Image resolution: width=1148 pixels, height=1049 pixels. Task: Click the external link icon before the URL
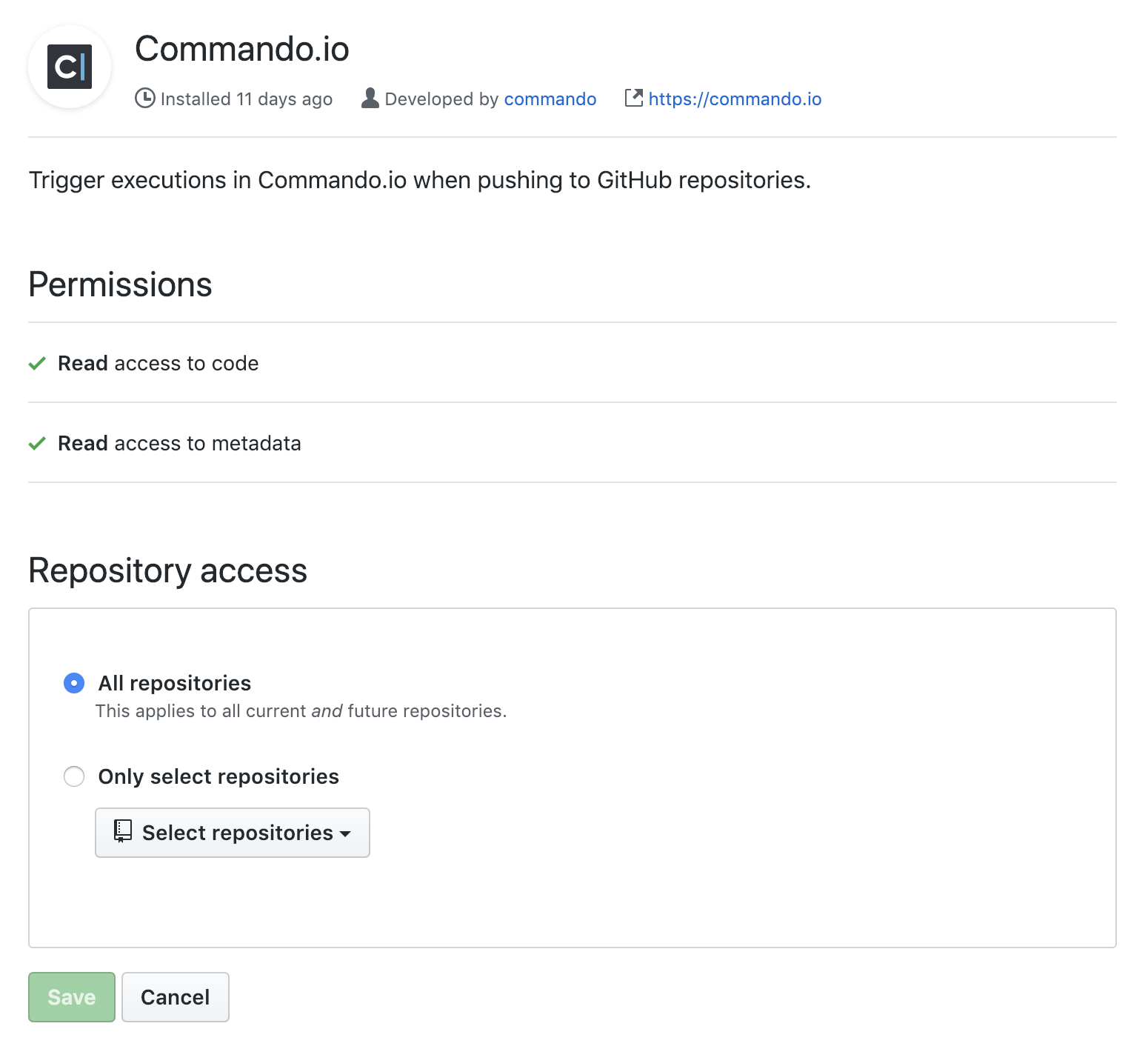click(x=634, y=98)
